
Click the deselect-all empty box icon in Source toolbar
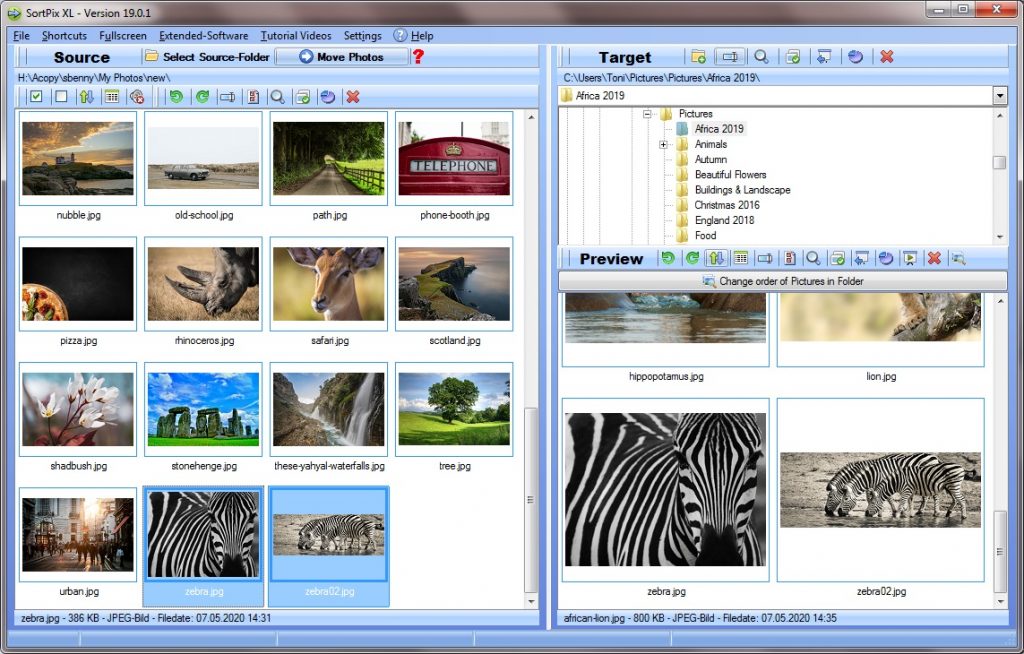point(61,97)
